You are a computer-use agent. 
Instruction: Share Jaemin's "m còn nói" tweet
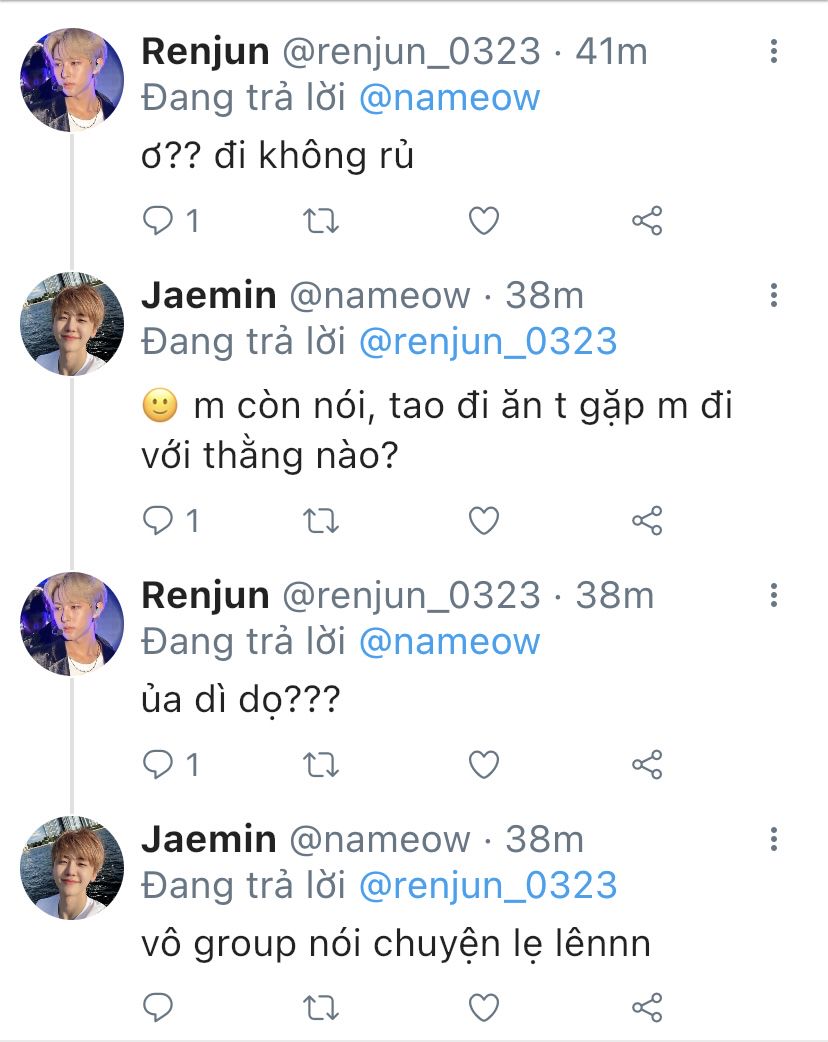[x=647, y=521]
